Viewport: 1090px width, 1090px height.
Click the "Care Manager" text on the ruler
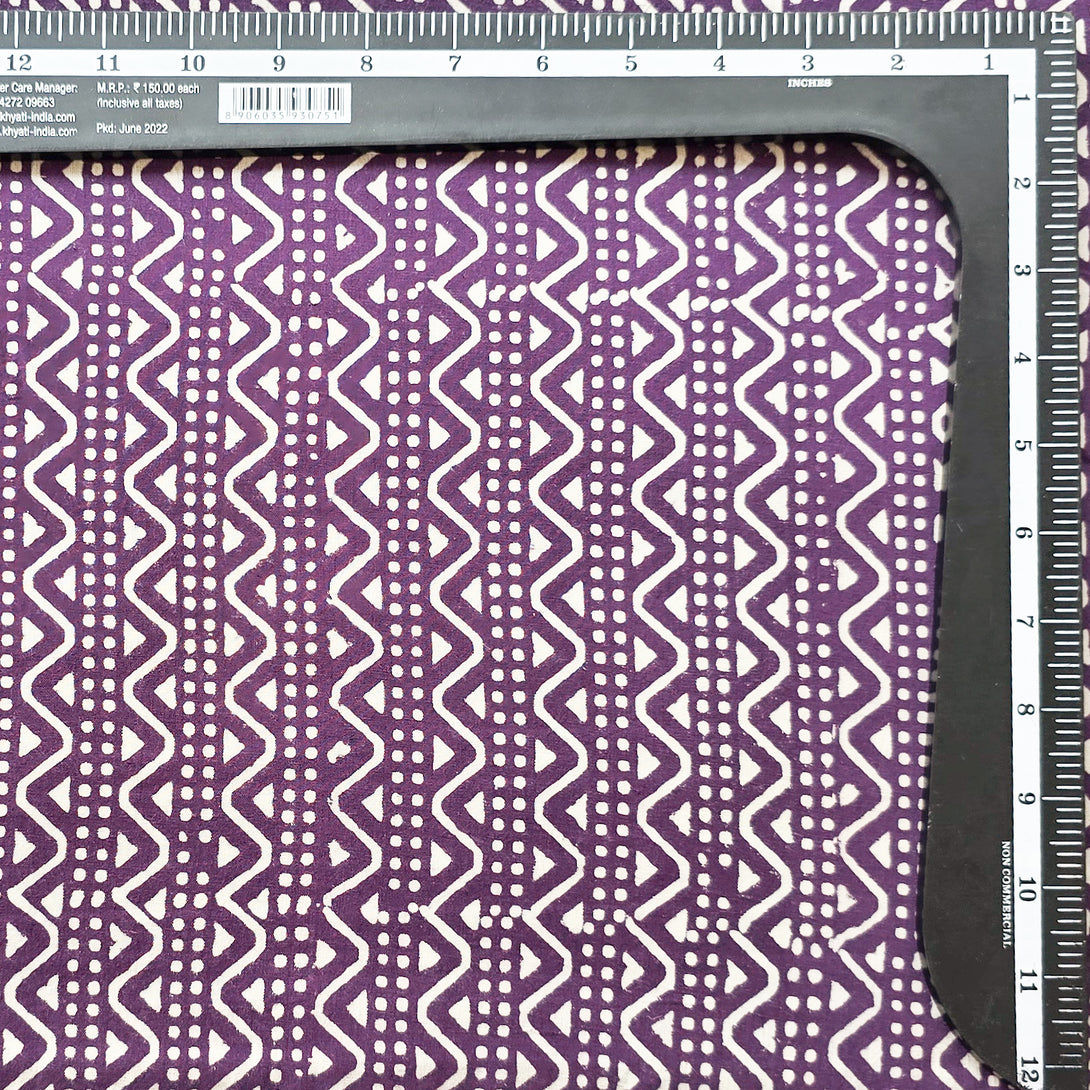pos(38,88)
